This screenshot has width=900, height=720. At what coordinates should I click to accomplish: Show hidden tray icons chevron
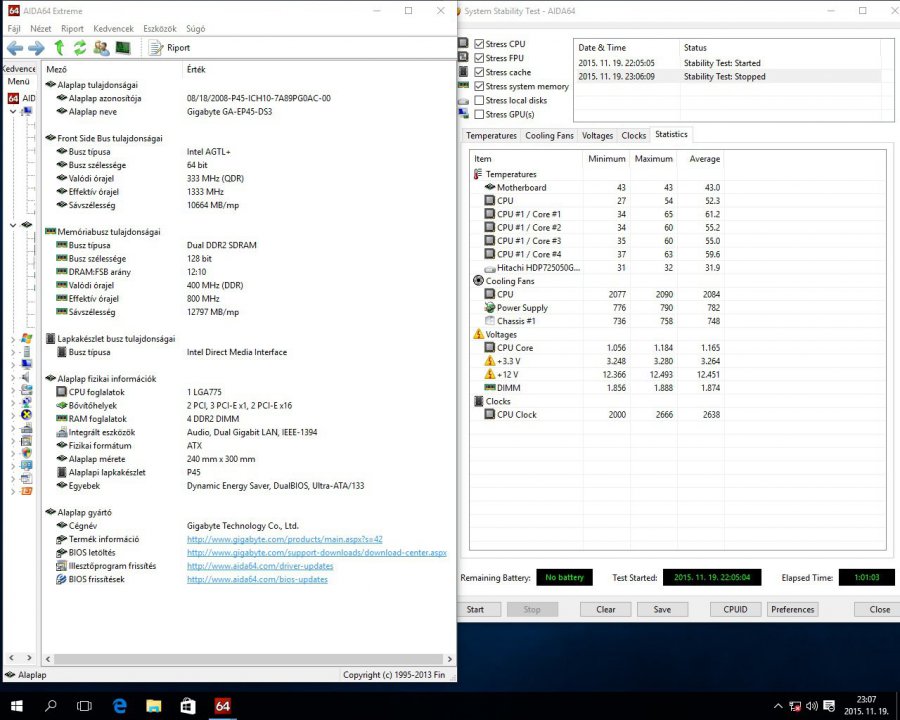[778, 706]
